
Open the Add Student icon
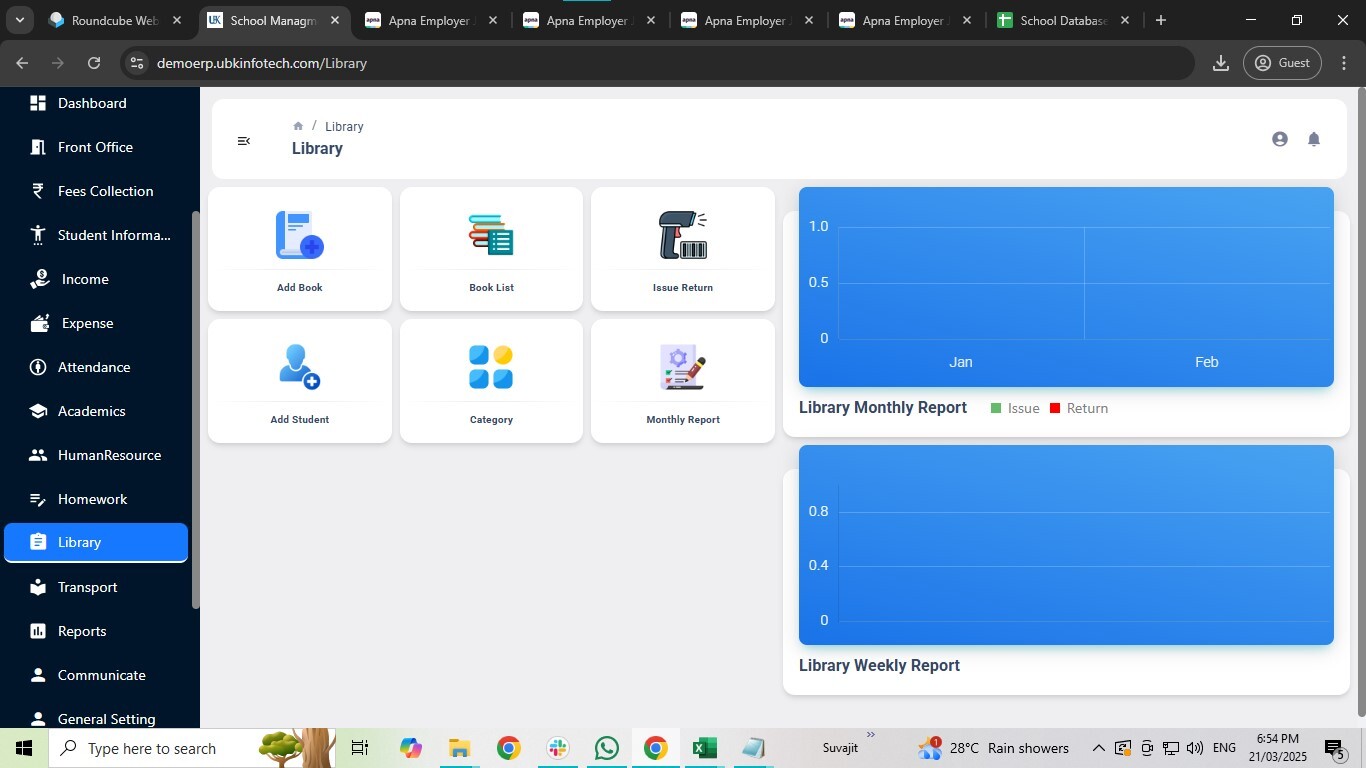(x=300, y=366)
